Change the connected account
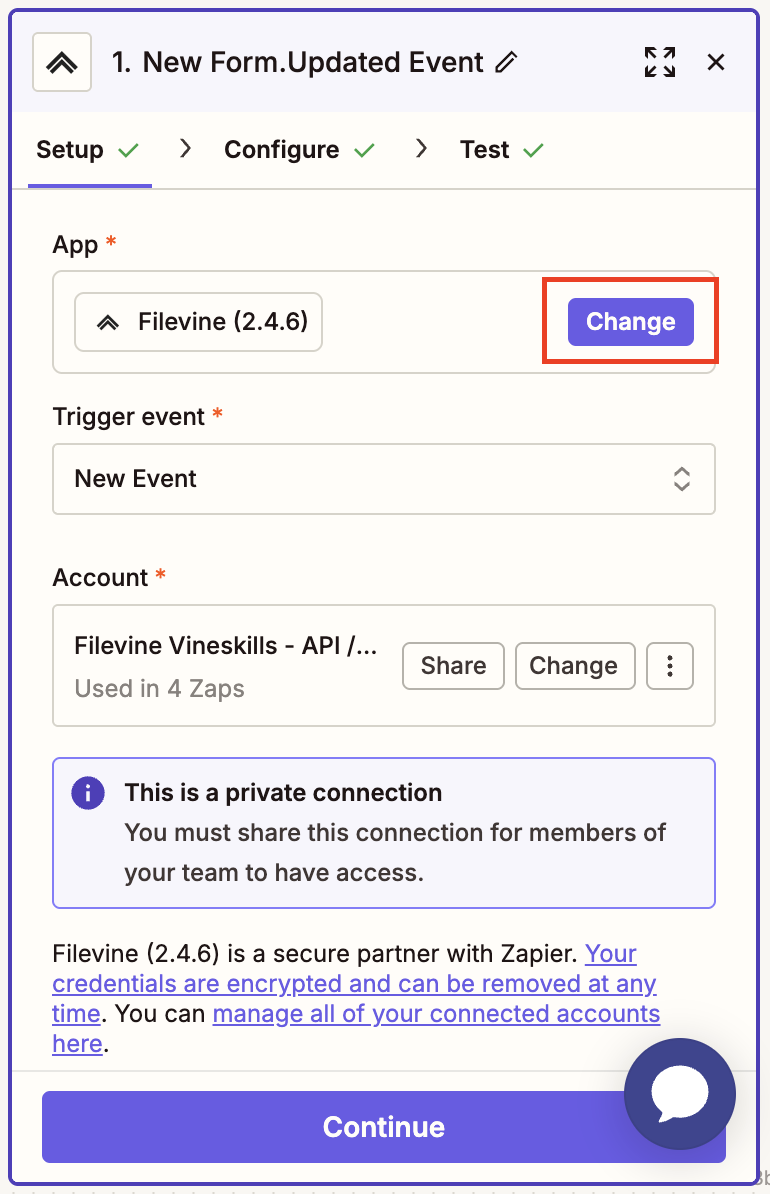Image resolution: width=770 pixels, height=1194 pixels. coord(574,666)
